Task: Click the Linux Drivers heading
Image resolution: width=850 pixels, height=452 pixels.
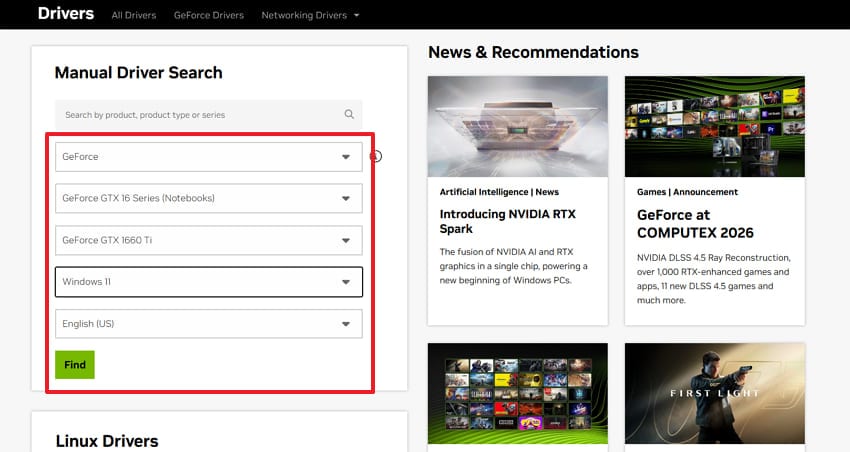Action: point(107,441)
